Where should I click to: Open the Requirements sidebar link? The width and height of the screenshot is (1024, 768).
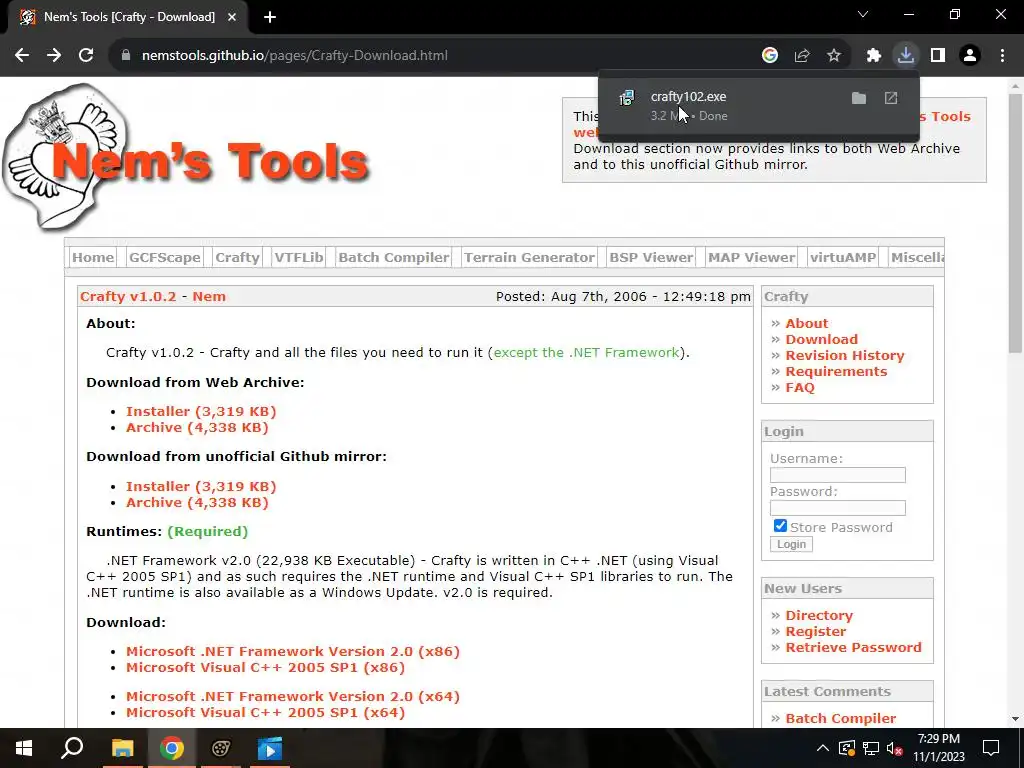click(836, 372)
